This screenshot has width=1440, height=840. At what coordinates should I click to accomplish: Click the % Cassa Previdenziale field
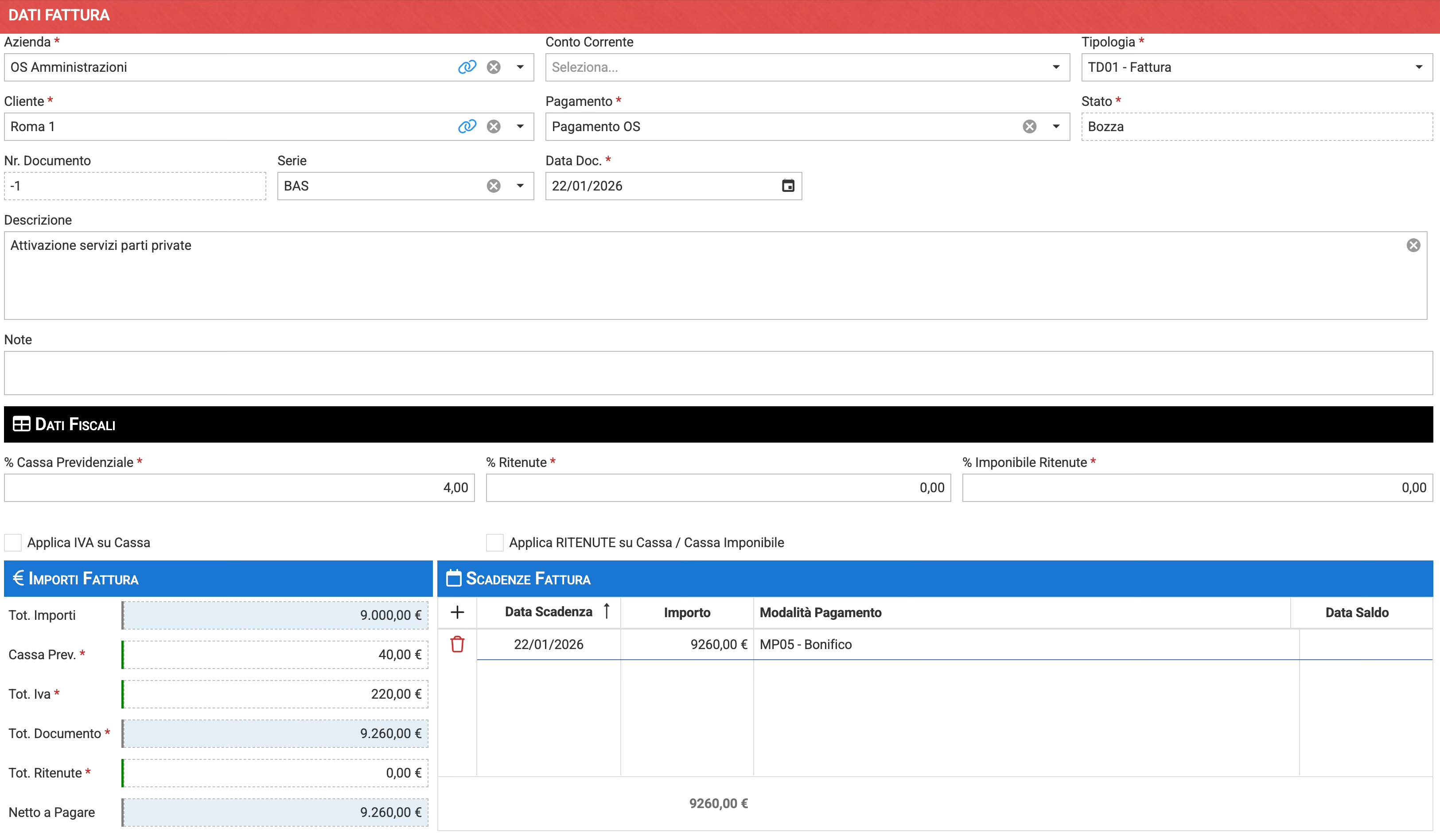click(239, 487)
